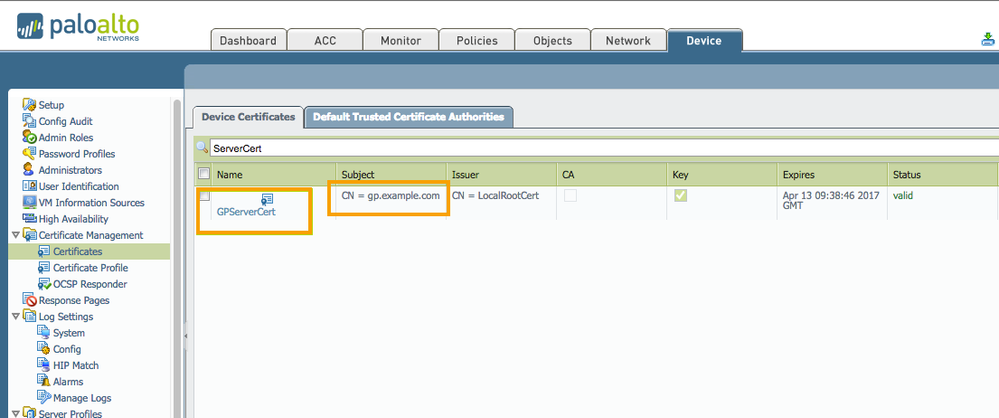
Task: Toggle the select-all checkbox in Name header
Action: pyautogui.click(x=204, y=173)
